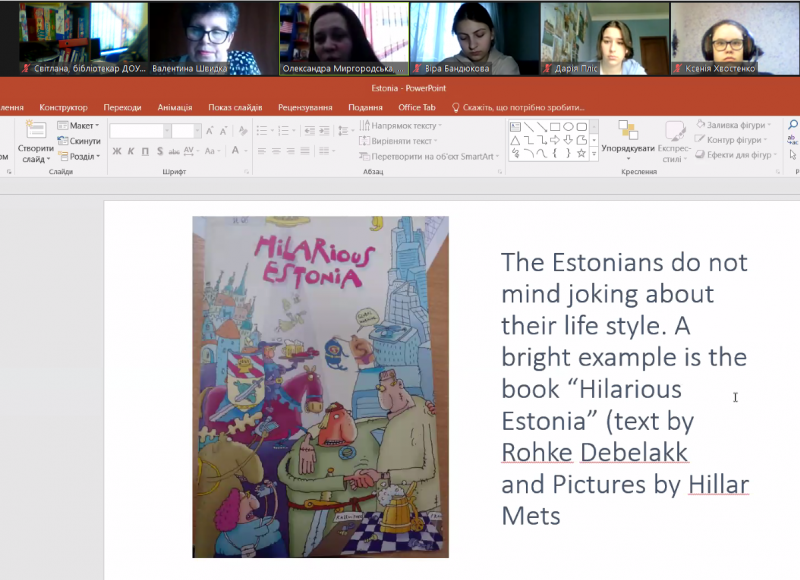Open the Макет layout dropdown
Viewport: 800px width, 580px height.
(78, 125)
